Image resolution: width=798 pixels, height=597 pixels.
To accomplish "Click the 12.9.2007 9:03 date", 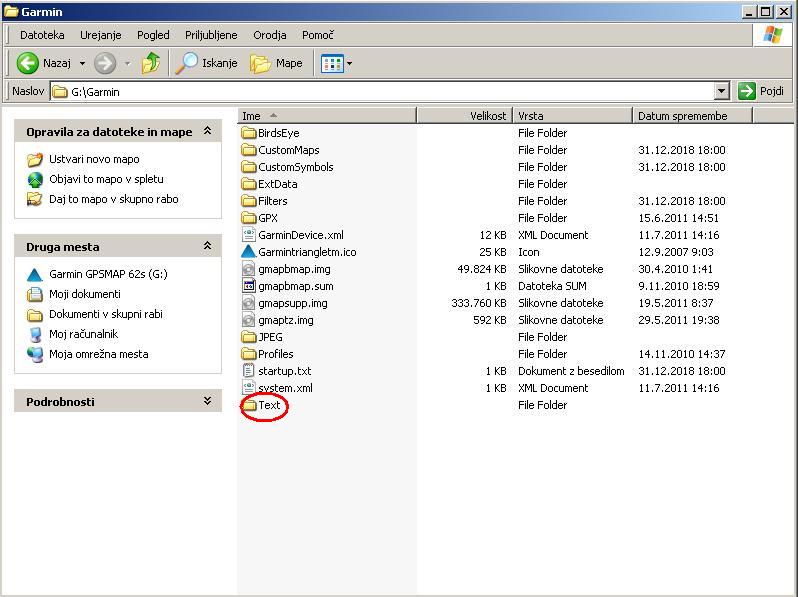I will pos(676,252).
